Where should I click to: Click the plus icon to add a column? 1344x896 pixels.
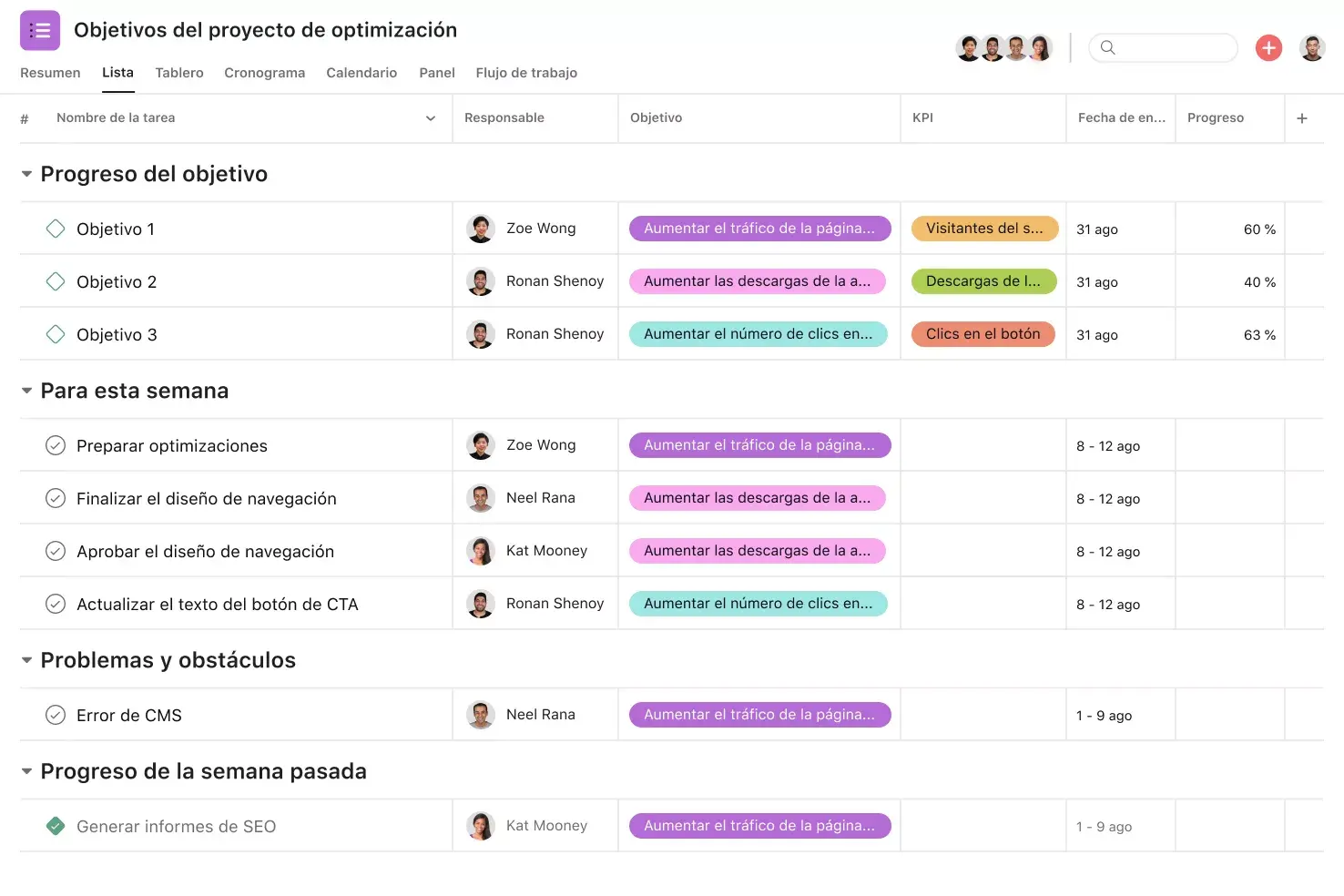[1302, 118]
